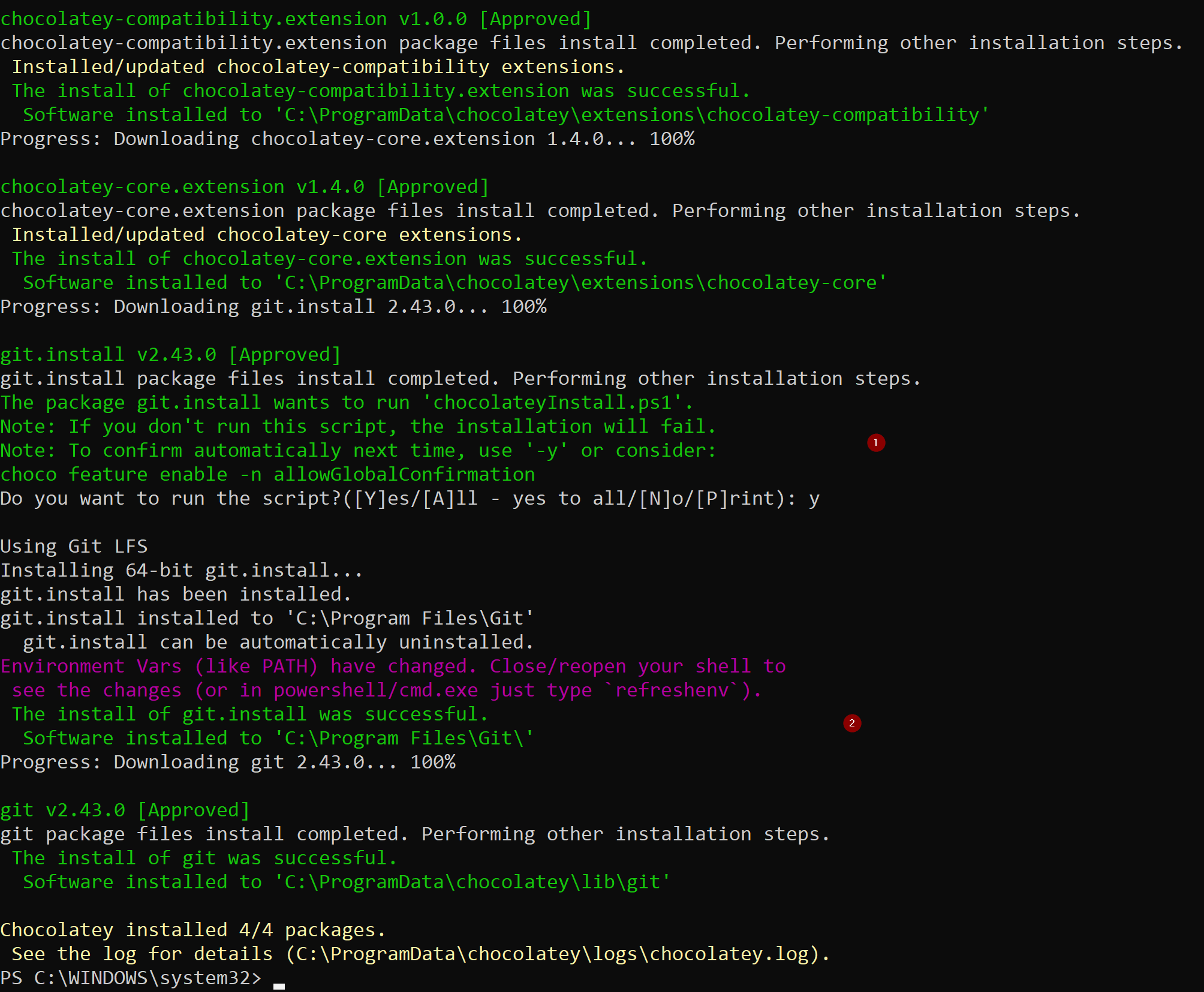Click 'Installing 64-bit git.install...' line
Image resolution: width=1204 pixels, height=992 pixels.
point(182,571)
